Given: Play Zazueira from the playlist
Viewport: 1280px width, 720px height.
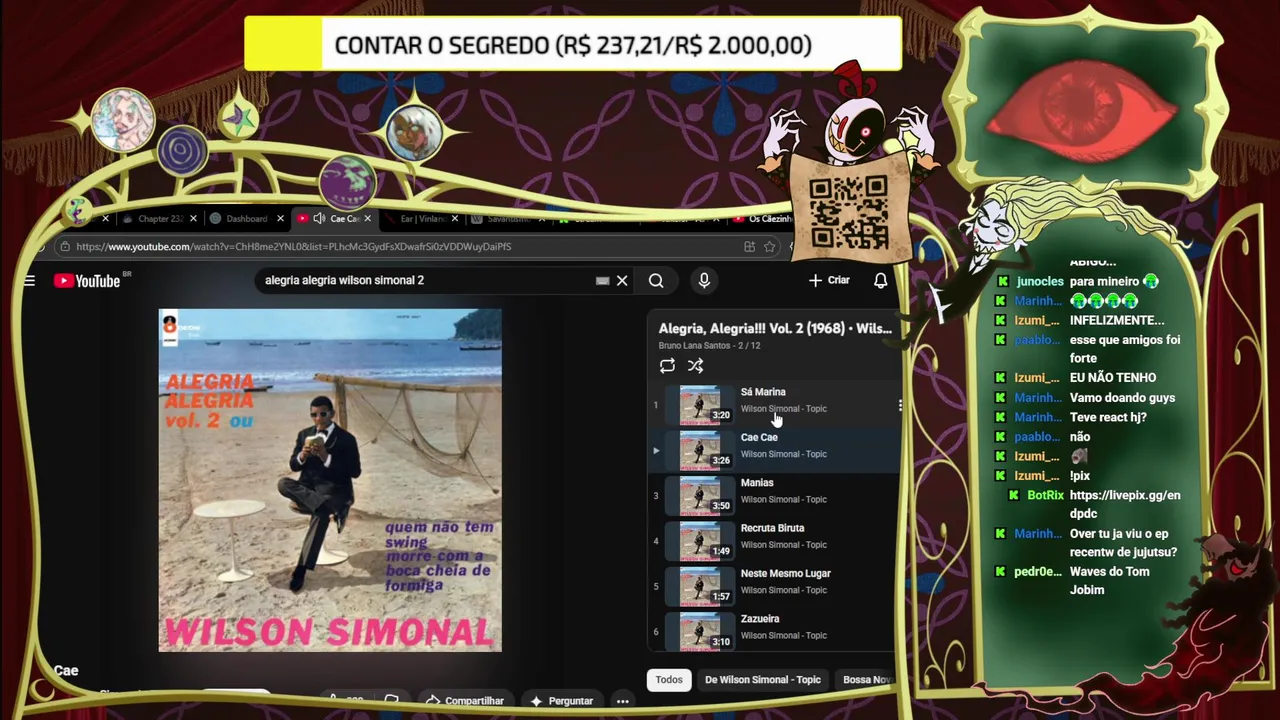Looking at the screenshot, I should pyautogui.click(x=775, y=631).
